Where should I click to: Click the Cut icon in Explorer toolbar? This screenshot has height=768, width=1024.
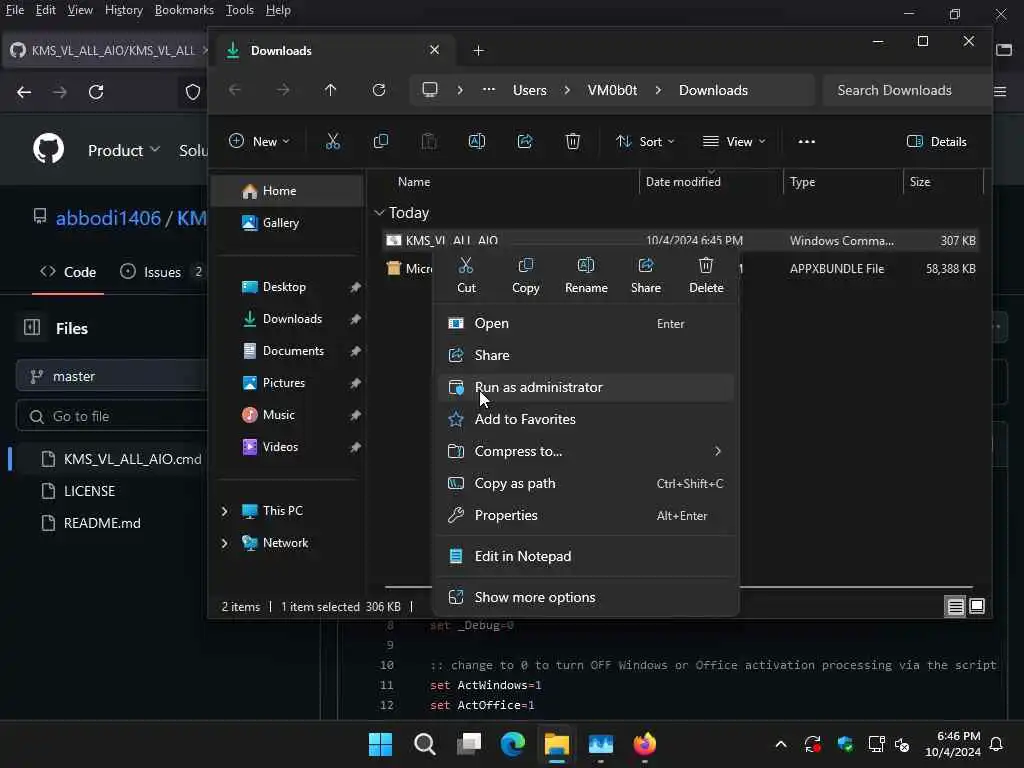pyautogui.click(x=332, y=141)
